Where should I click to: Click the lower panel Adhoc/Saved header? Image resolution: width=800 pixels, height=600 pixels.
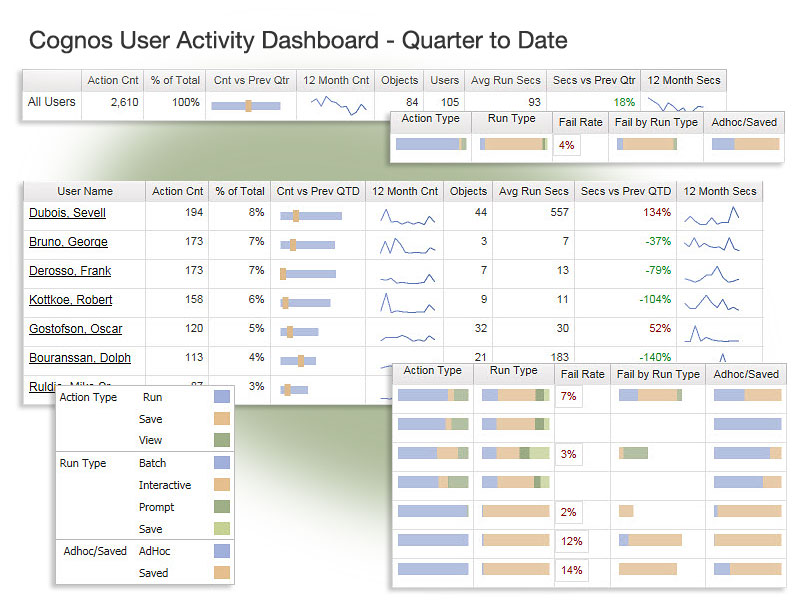click(746, 374)
